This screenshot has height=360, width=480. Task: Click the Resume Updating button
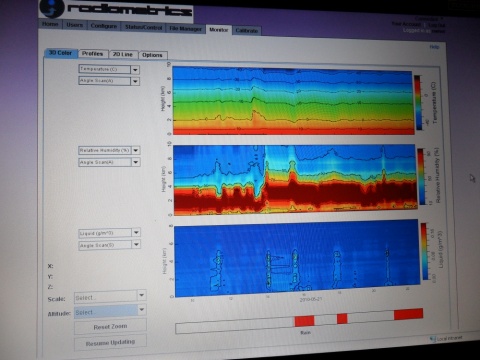pos(110,342)
